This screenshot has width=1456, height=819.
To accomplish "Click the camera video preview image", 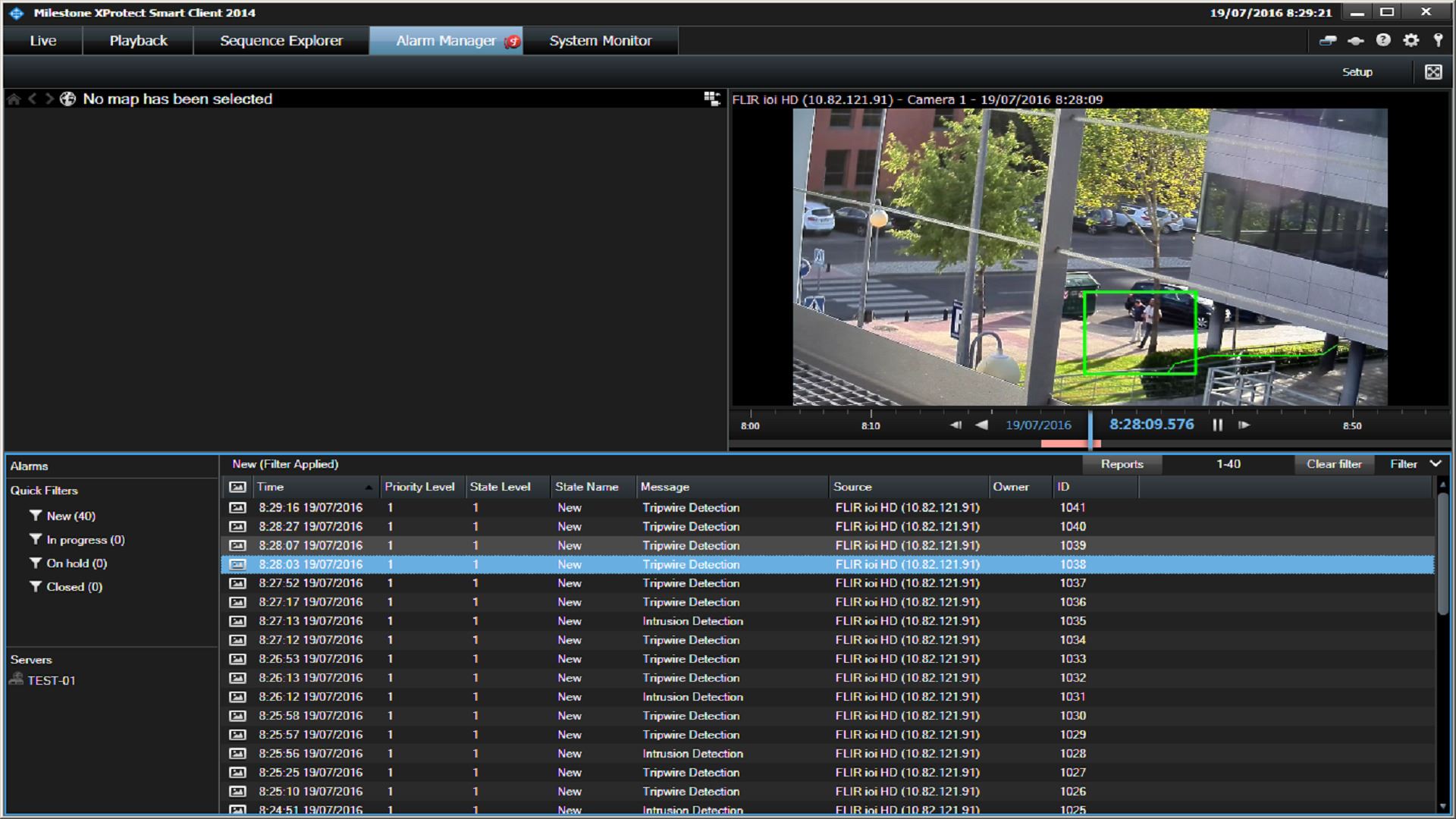I will coord(1090,257).
